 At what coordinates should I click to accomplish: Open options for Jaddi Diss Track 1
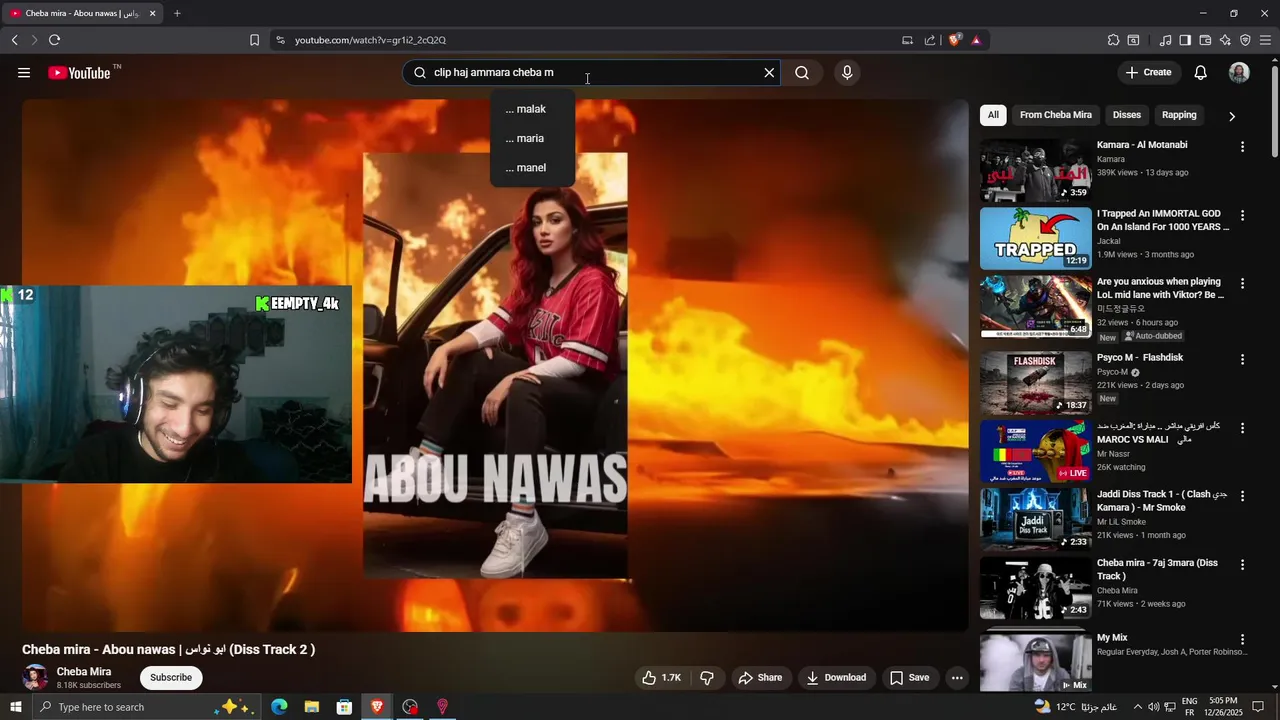point(1242,497)
